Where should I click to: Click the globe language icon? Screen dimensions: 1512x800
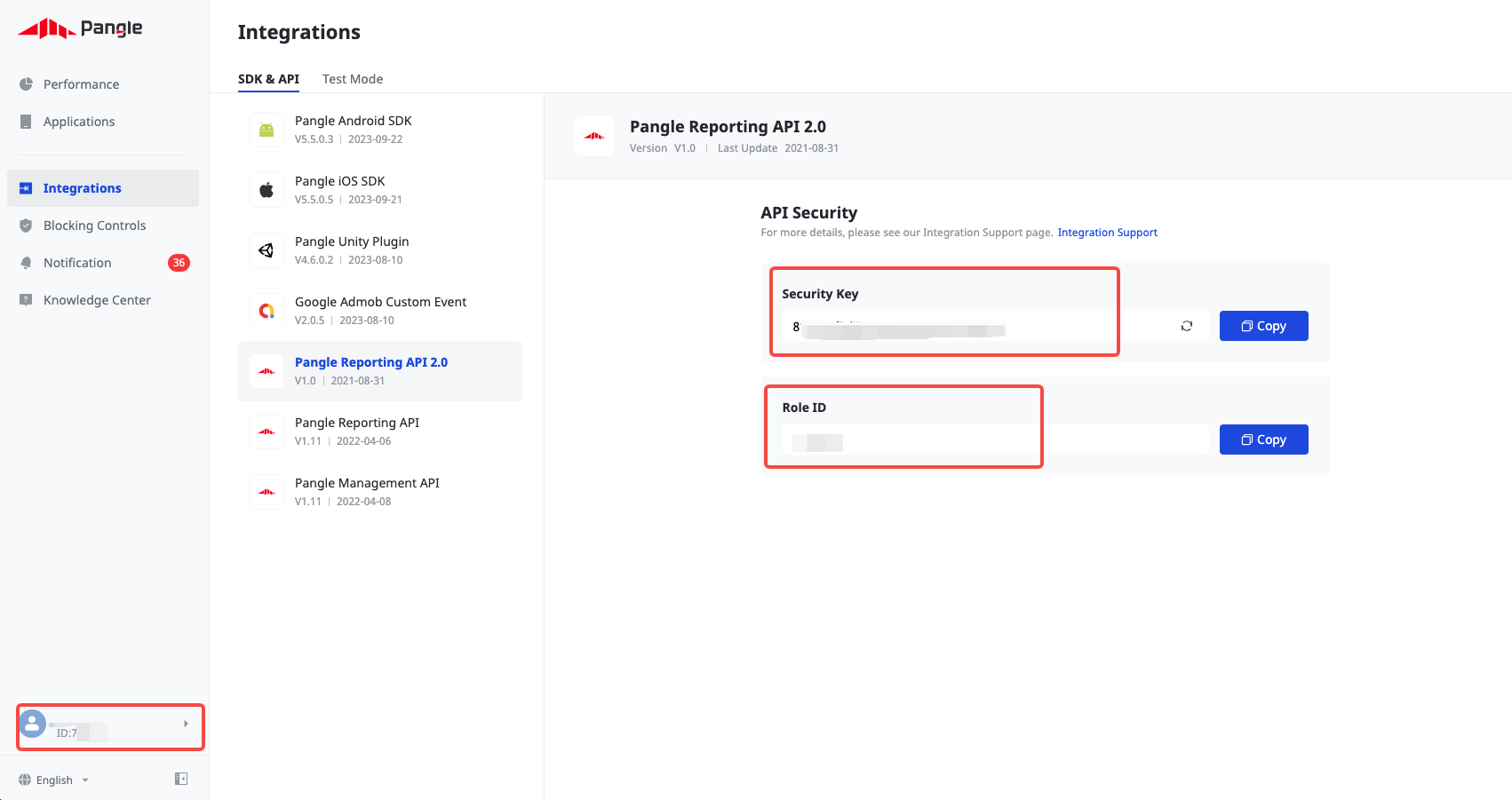point(25,780)
